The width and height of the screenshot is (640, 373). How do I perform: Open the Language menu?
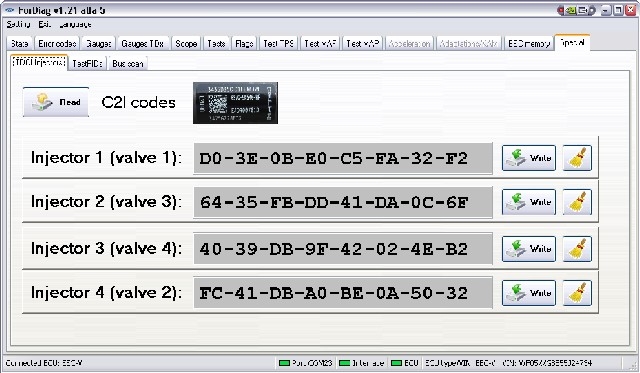click(x=75, y=24)
